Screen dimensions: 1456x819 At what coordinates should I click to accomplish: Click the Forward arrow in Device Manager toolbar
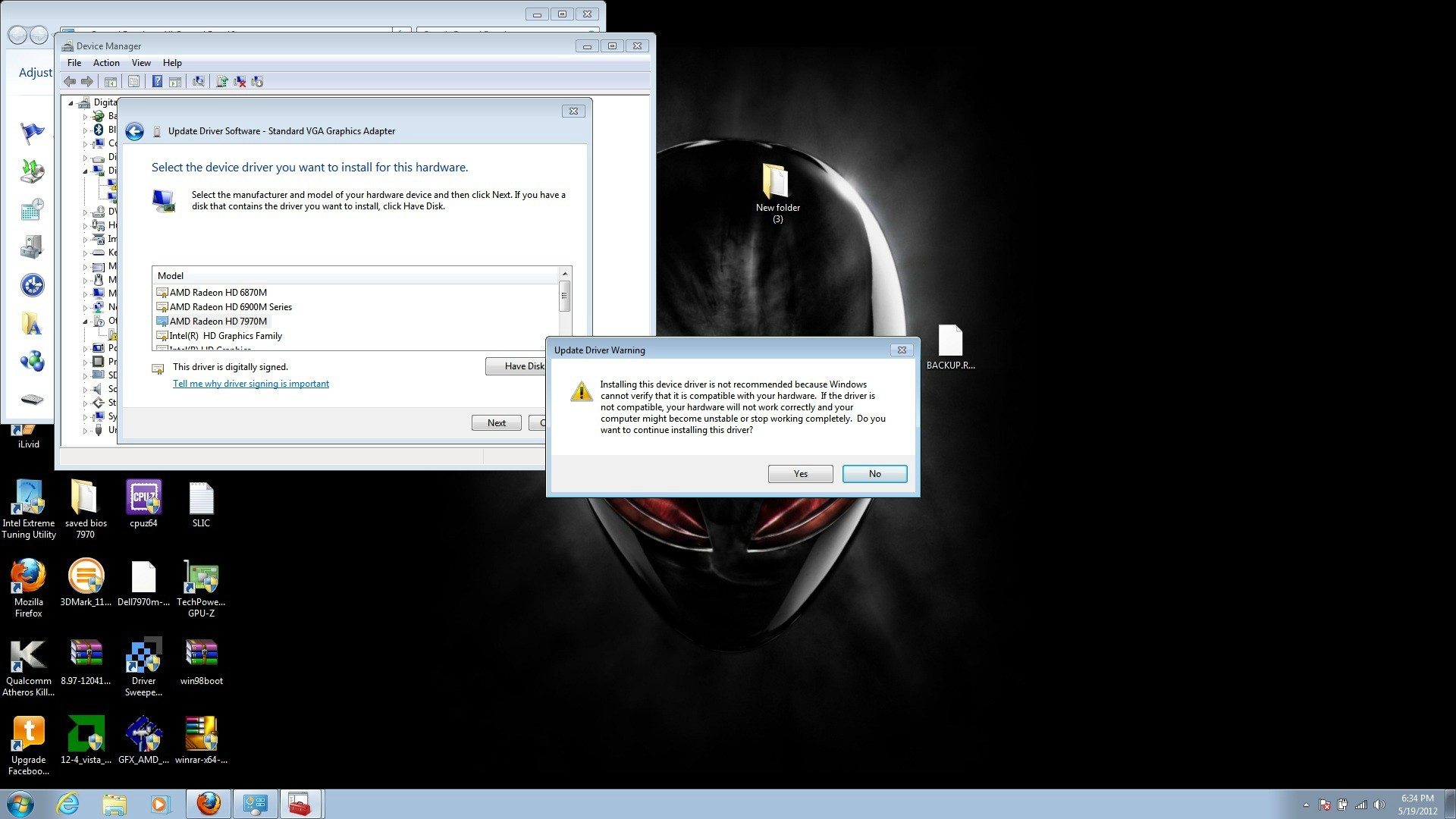click(87, 82)
